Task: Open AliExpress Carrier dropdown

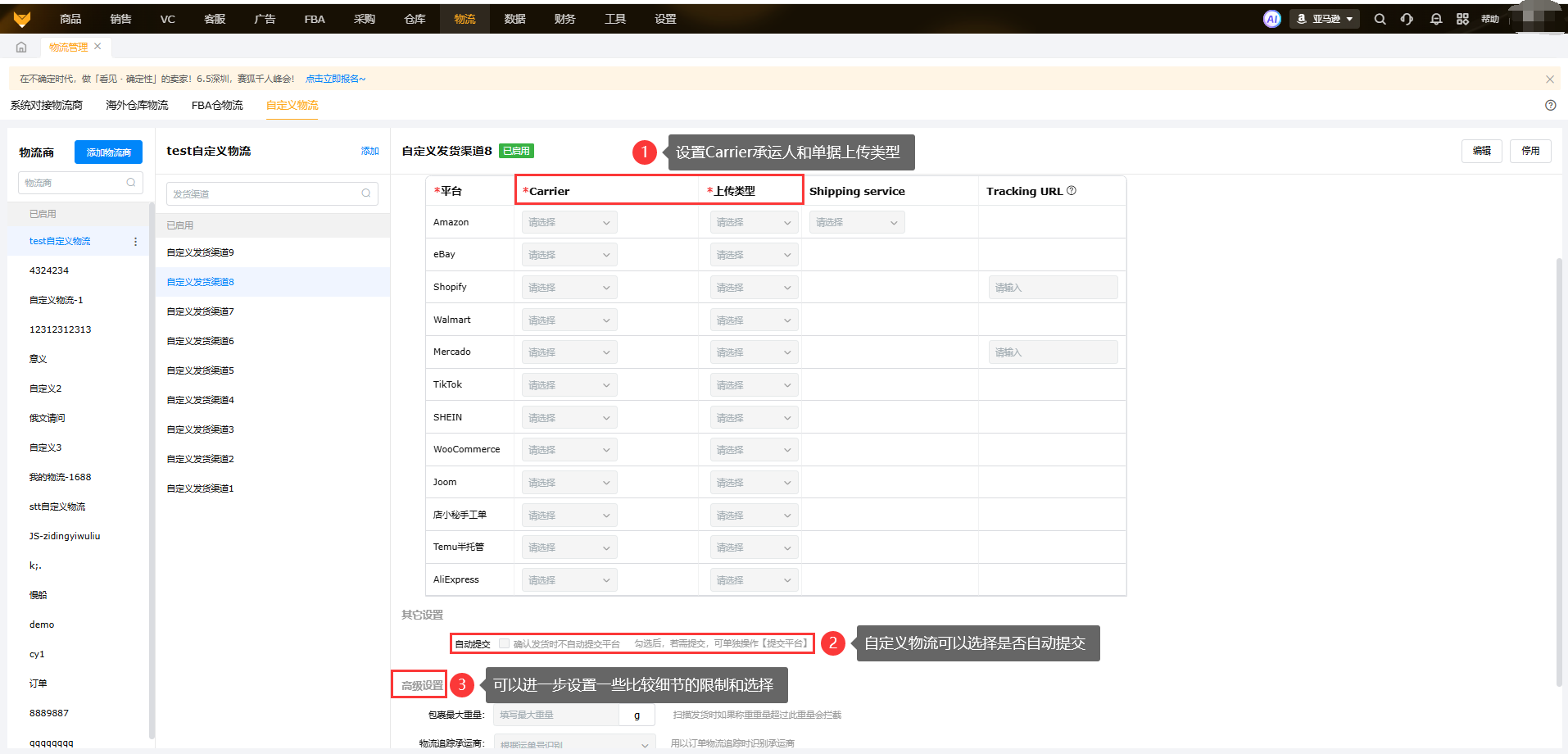Action: click(x=569, y=580)
